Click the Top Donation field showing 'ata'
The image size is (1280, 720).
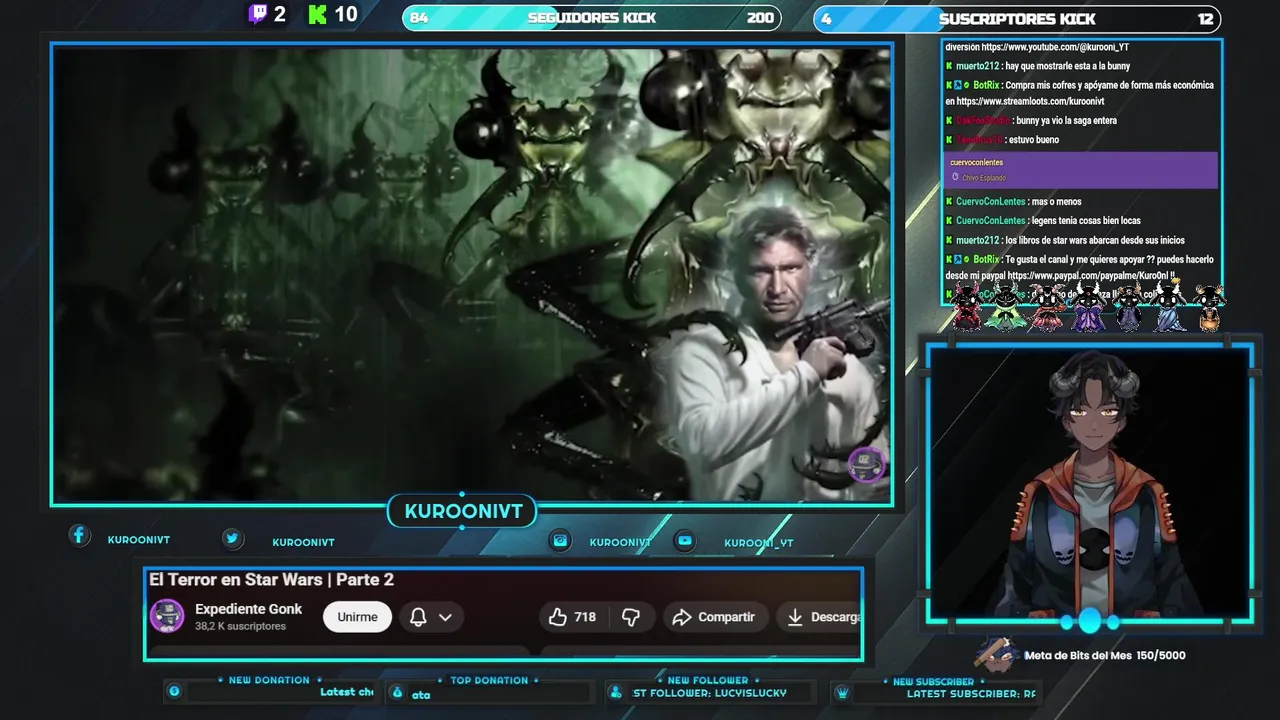tap(489, 693)
